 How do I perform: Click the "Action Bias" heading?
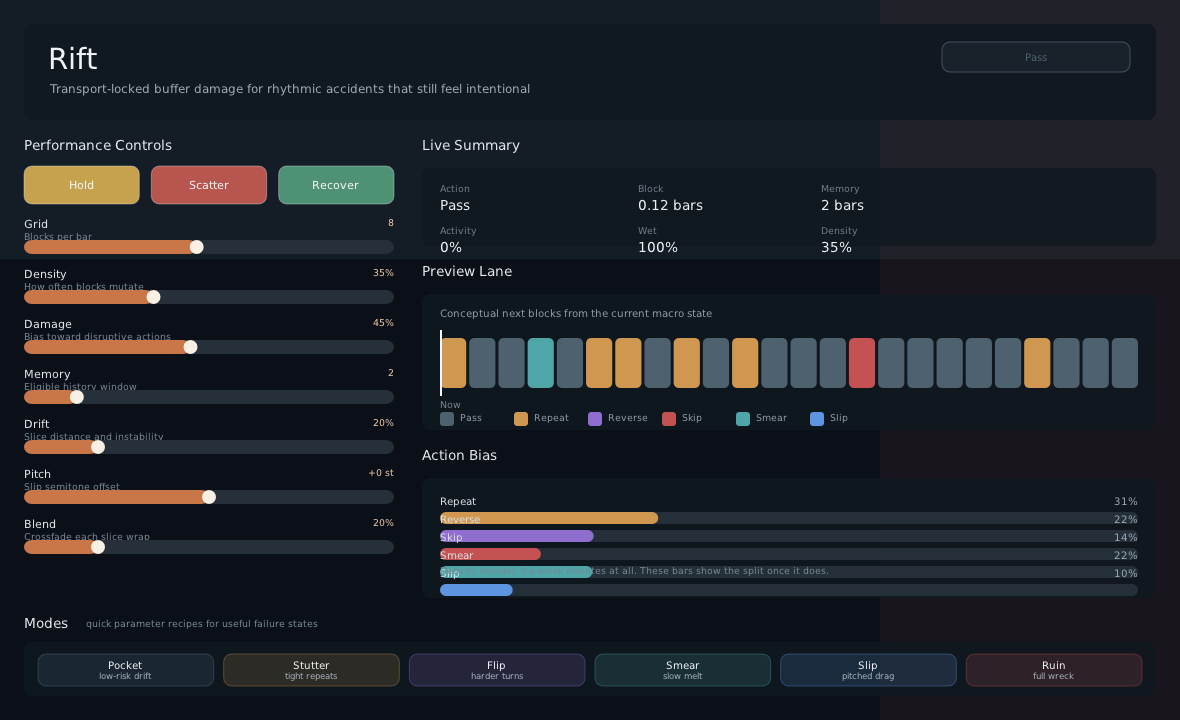tap(459, 455)
